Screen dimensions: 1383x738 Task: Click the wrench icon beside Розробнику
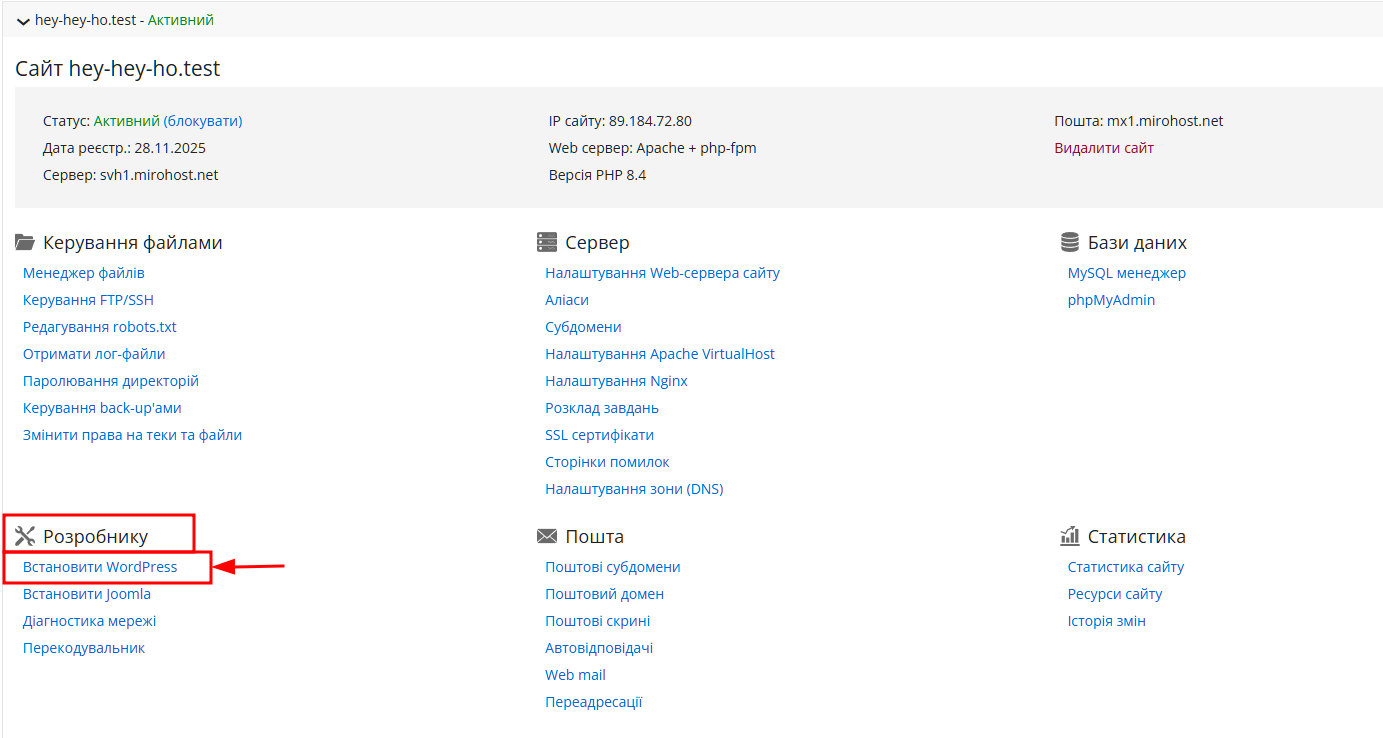pyautogui.click(x=24, y=534)
